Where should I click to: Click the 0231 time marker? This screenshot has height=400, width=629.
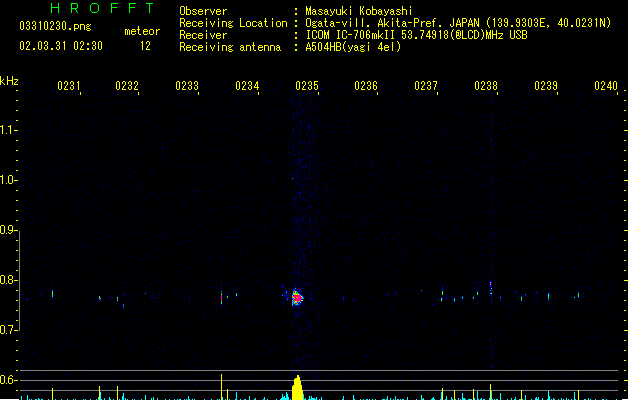click(69, 86)
